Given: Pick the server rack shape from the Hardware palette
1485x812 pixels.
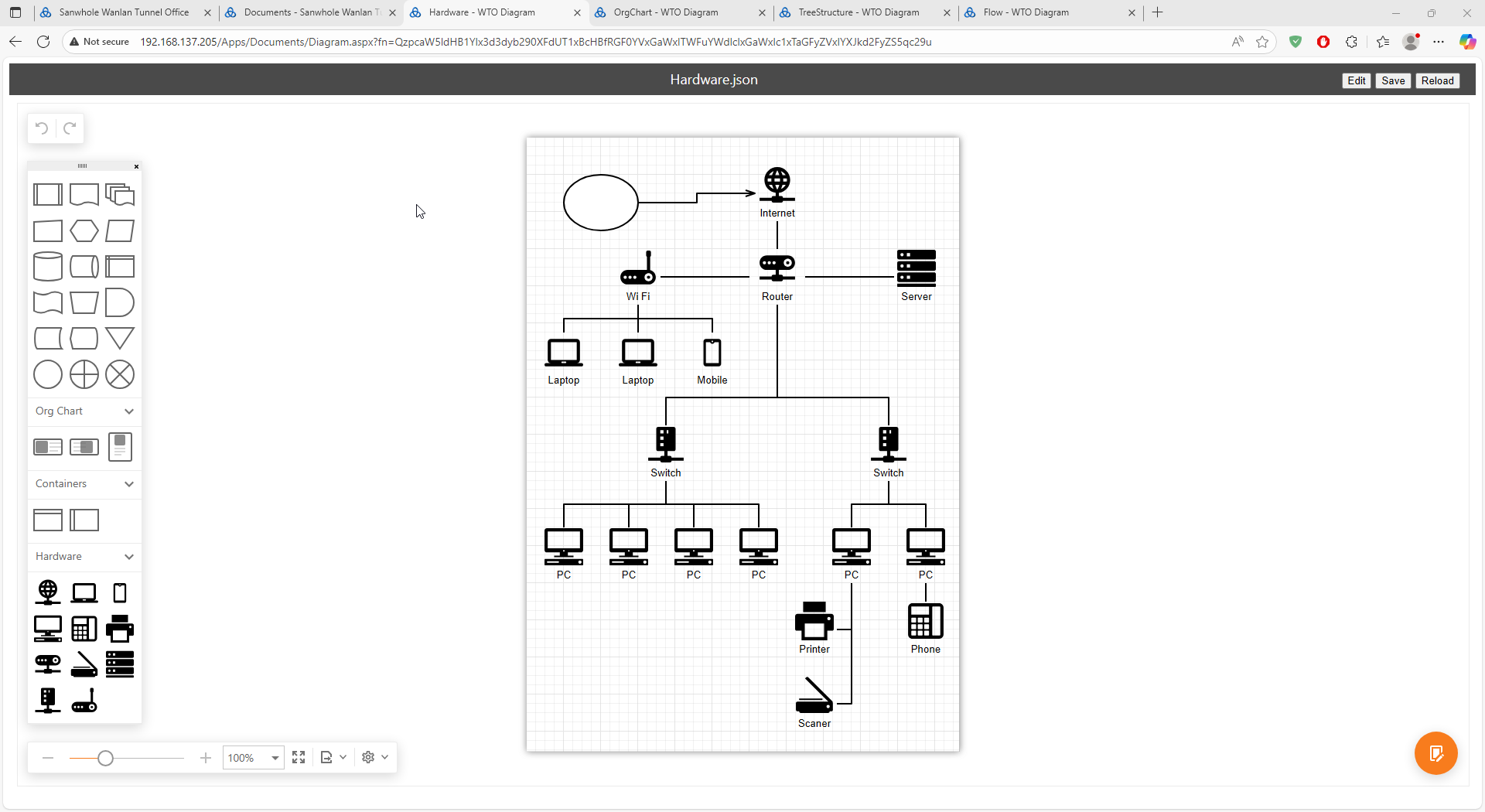Looking at the screenshot, I should 120,664.
